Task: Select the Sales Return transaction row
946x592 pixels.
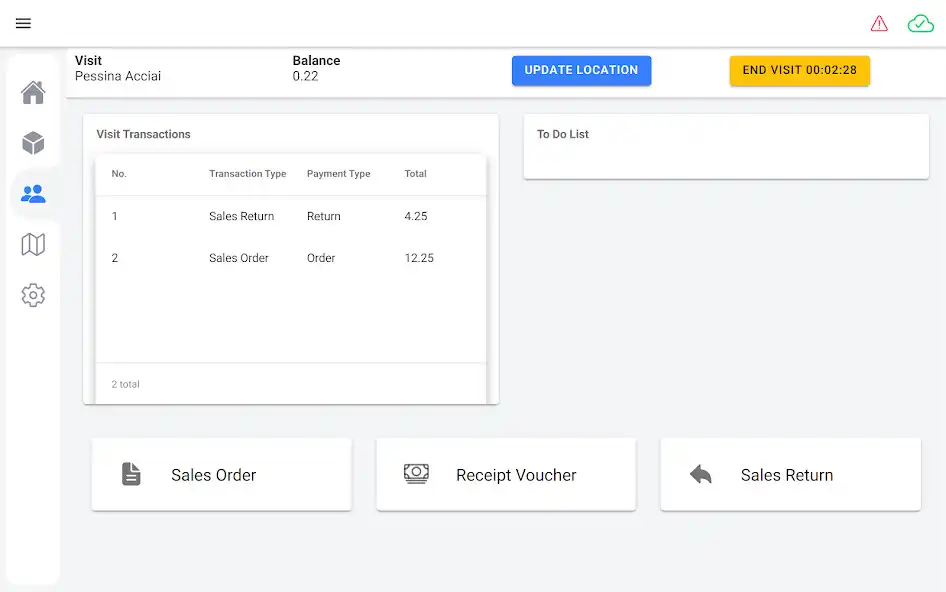Action: click(290, 216)
